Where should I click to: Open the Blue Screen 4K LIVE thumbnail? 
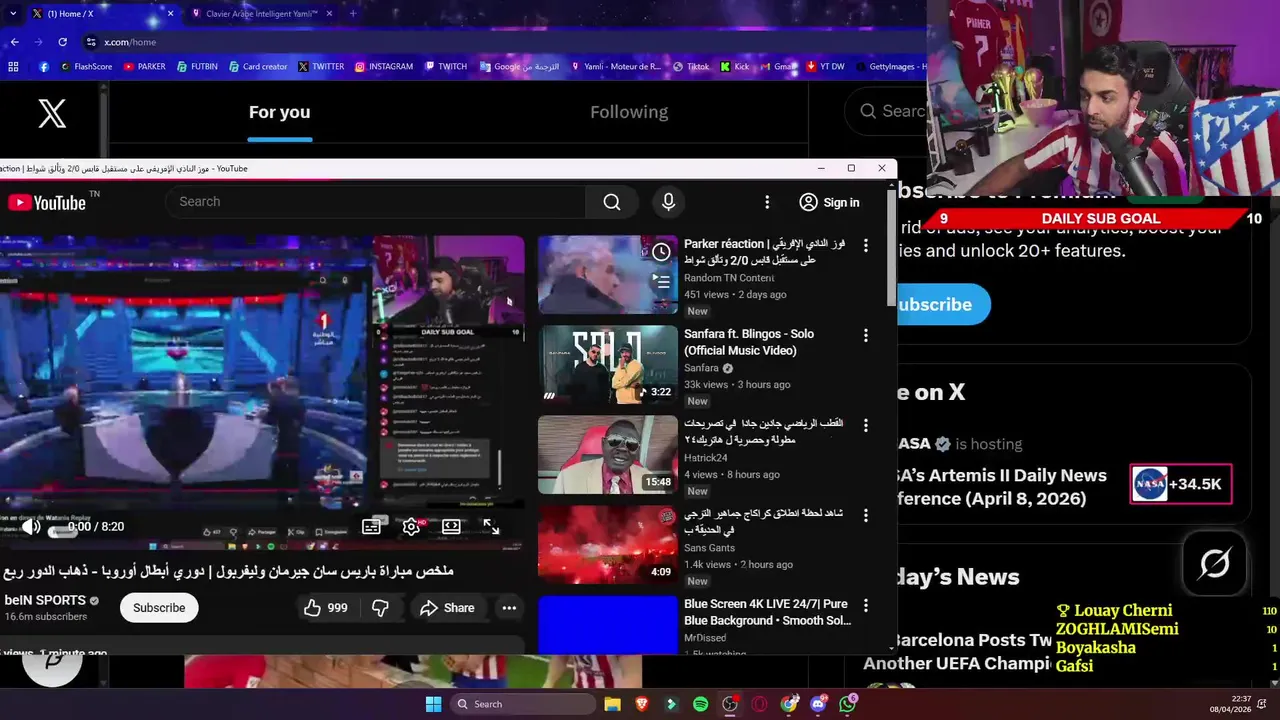(608, 625)
